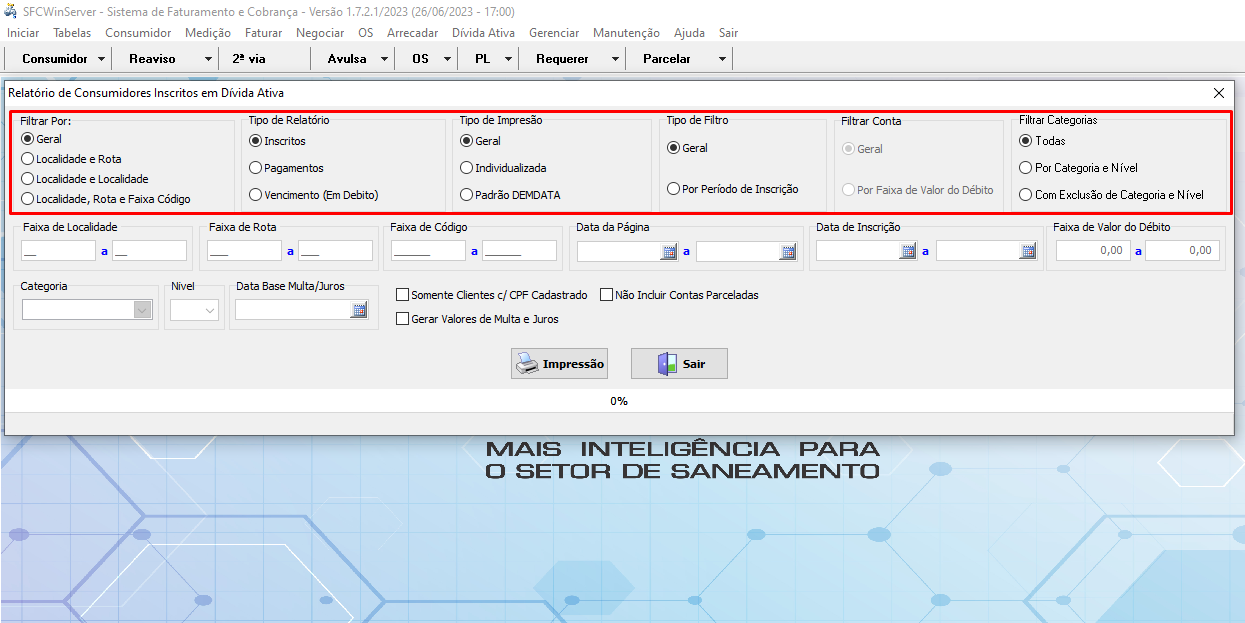Open calendar for Data de Inscrição end date

(x=1027, y=252)
